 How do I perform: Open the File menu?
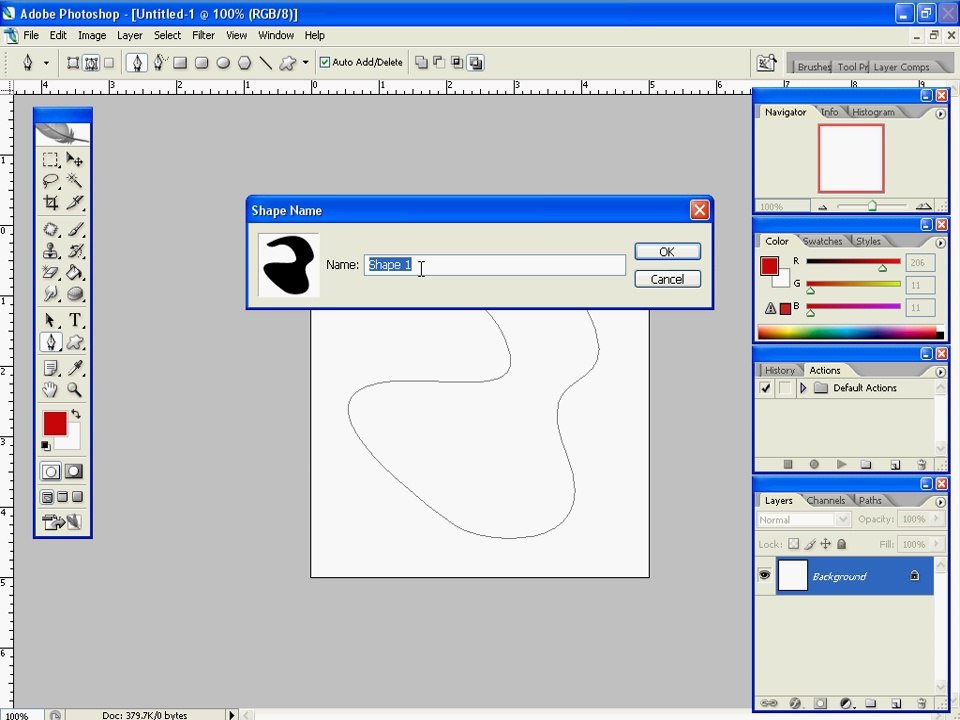(31, 36)
